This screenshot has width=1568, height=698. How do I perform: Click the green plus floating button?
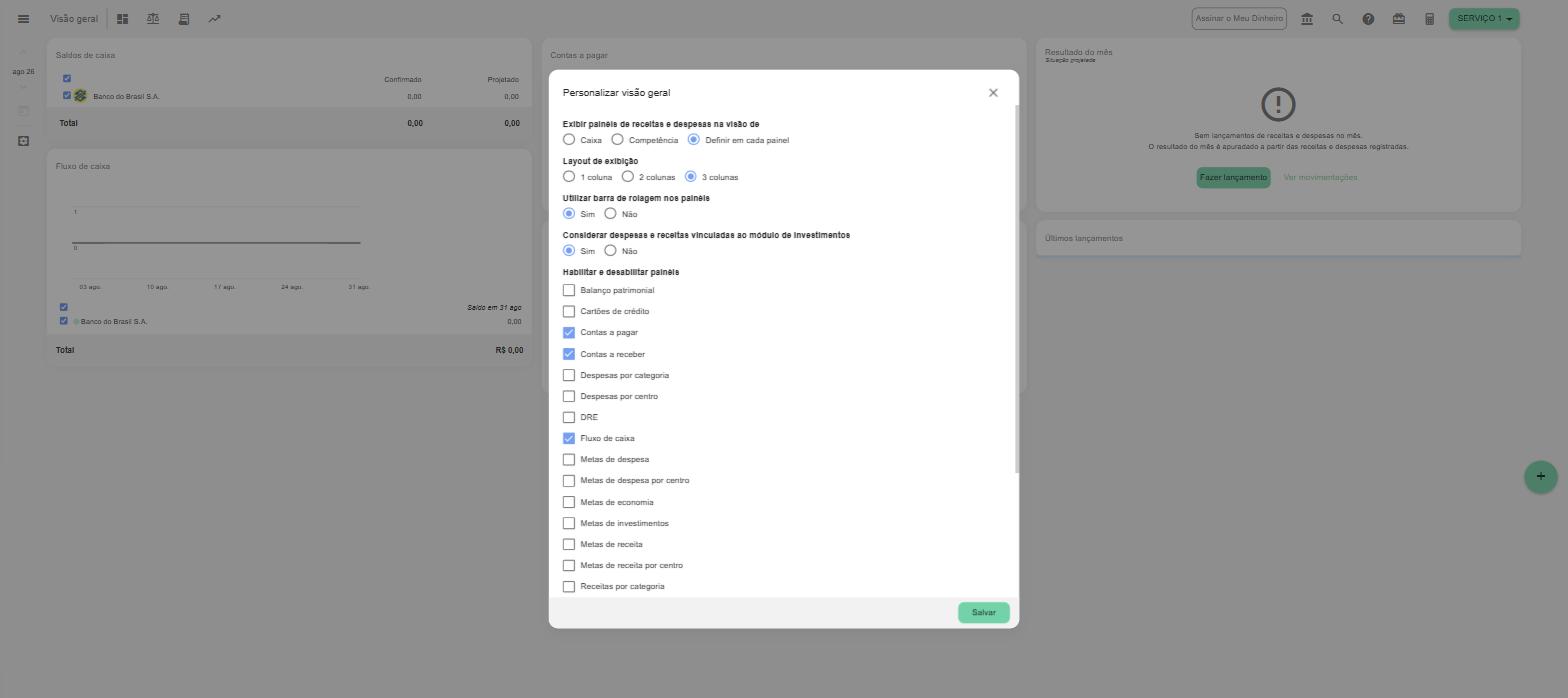tap(1541, 477)
